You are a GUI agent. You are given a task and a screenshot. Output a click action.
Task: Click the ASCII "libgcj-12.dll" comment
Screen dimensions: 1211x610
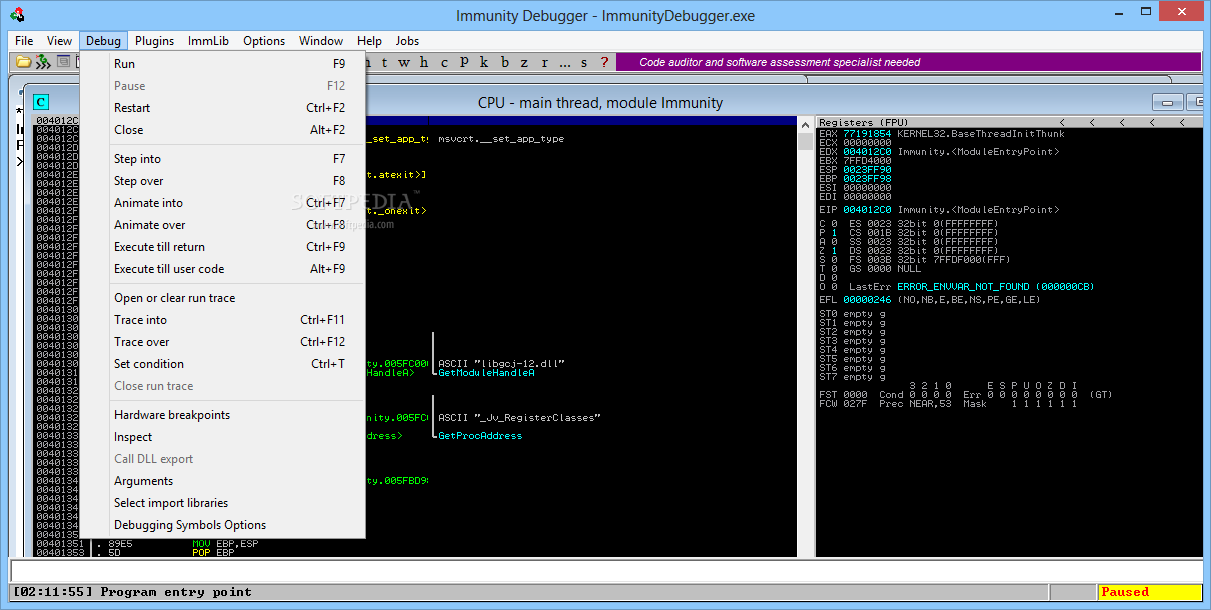[x=502, y=363]
